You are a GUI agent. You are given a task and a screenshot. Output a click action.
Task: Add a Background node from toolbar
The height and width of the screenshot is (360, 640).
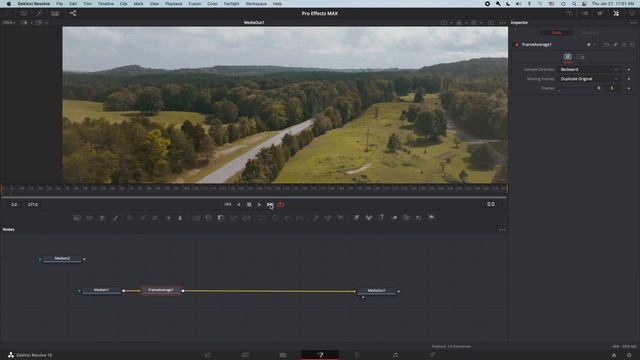click(77, 218)
